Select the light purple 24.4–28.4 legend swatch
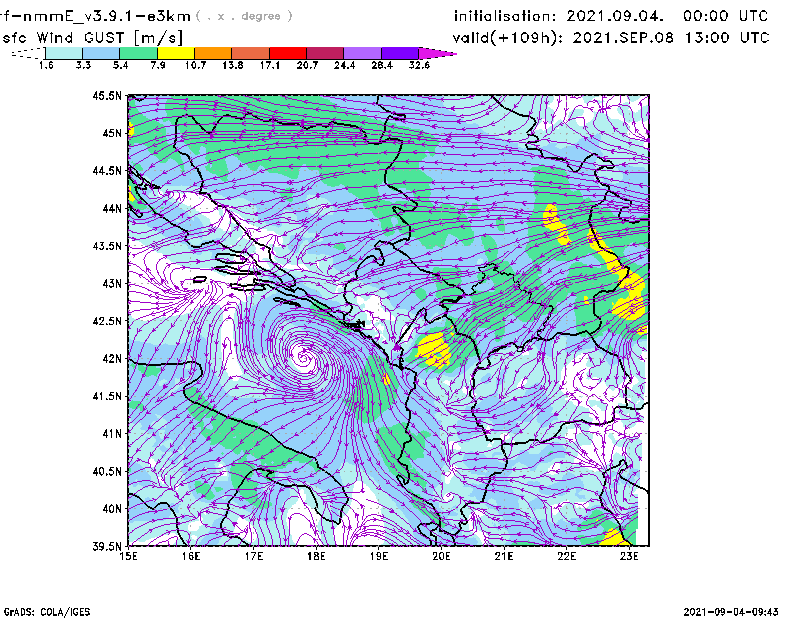Viewport: 800px width, 618px height. tap(362, 53)
